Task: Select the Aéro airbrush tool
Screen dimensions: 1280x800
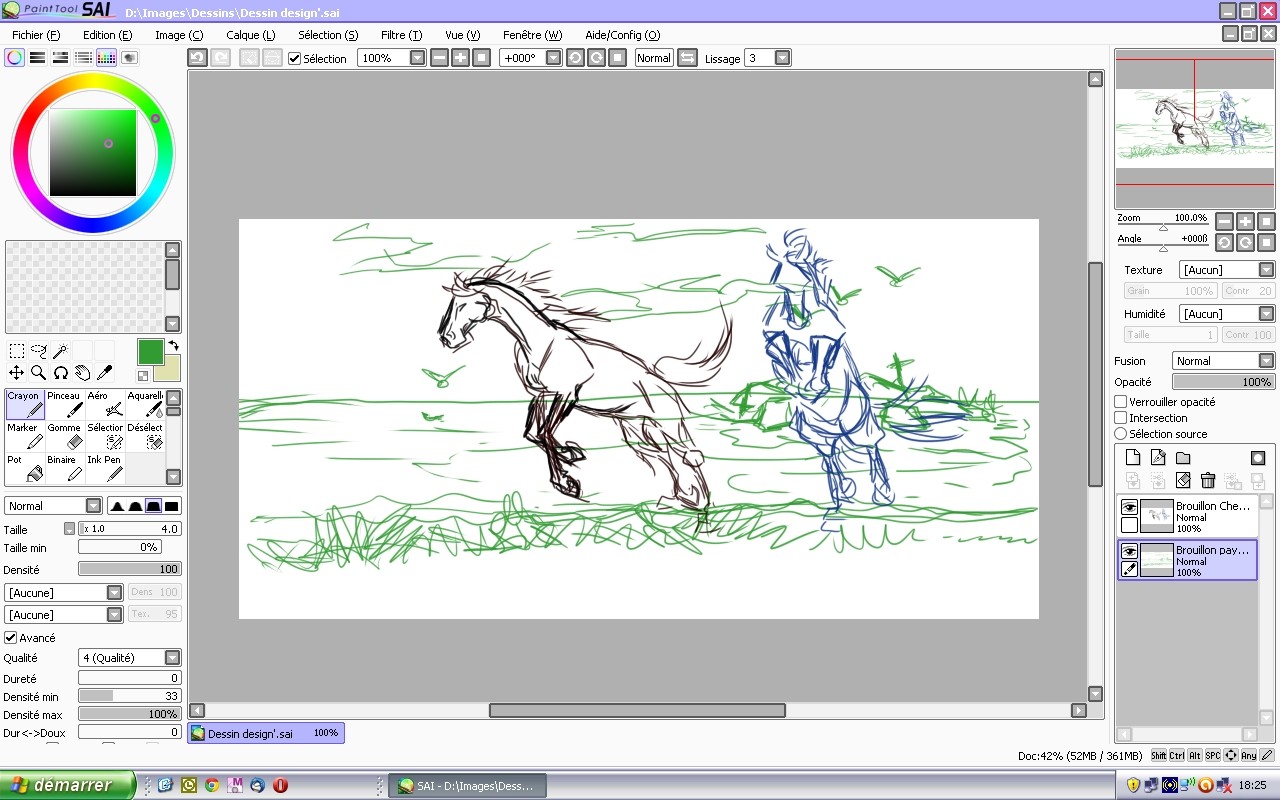Action: coord(105,404)
